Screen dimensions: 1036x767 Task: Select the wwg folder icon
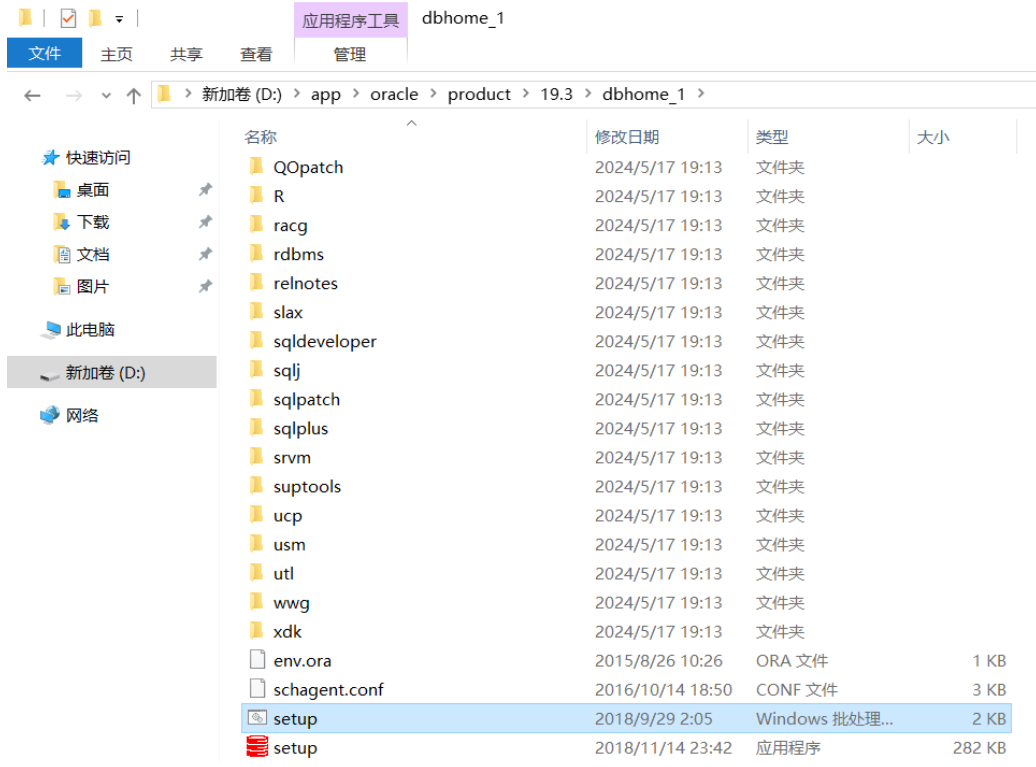coord(257,602)
